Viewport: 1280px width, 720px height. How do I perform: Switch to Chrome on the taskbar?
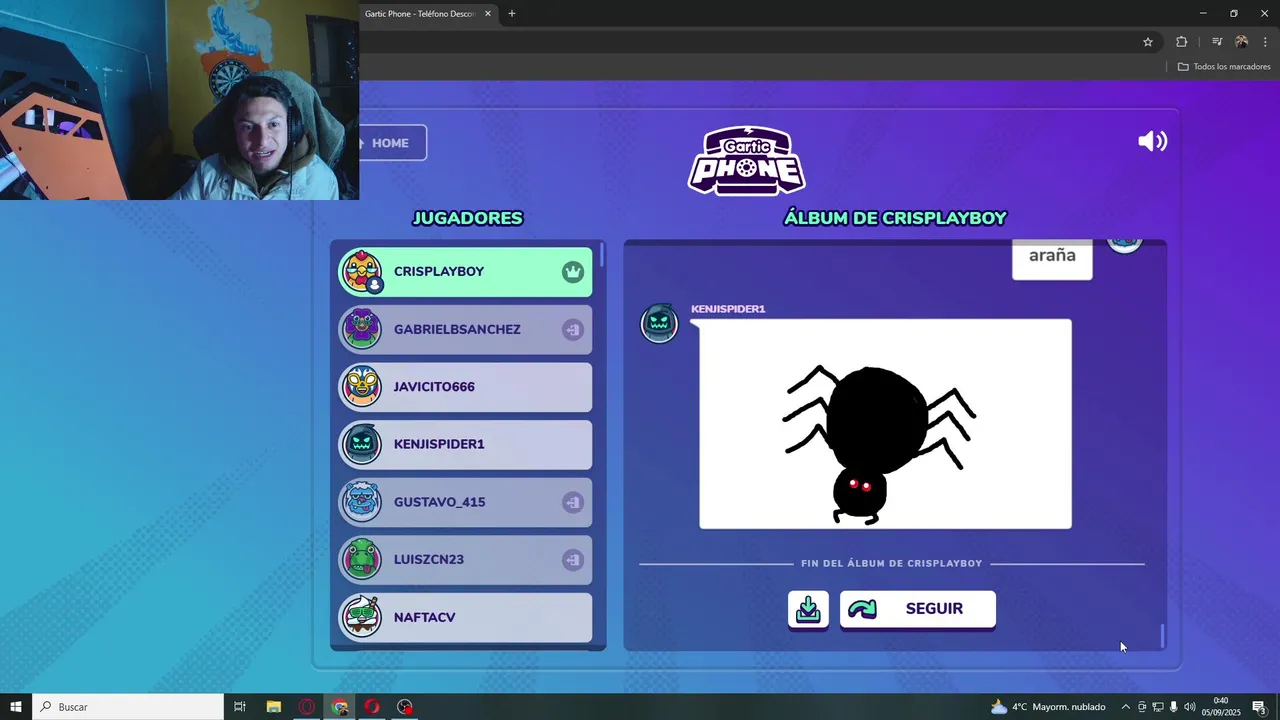coord(340,707)
